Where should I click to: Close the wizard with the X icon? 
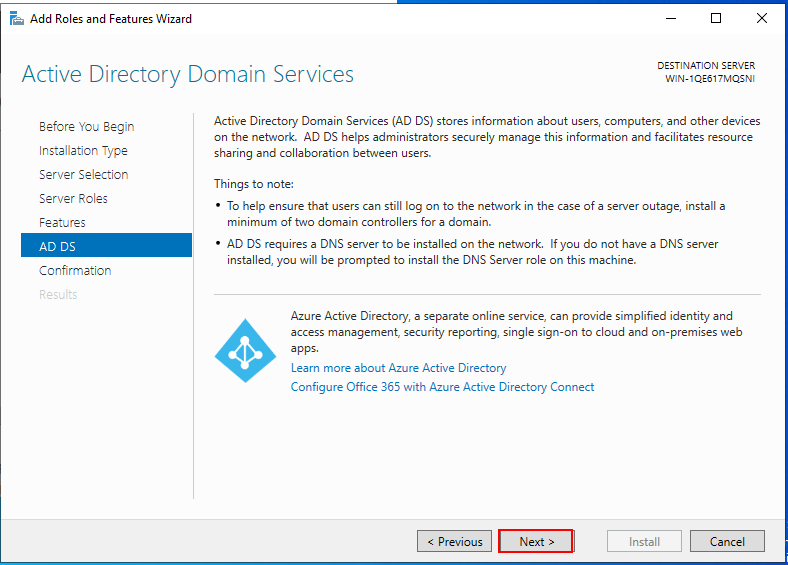[762, 19]
